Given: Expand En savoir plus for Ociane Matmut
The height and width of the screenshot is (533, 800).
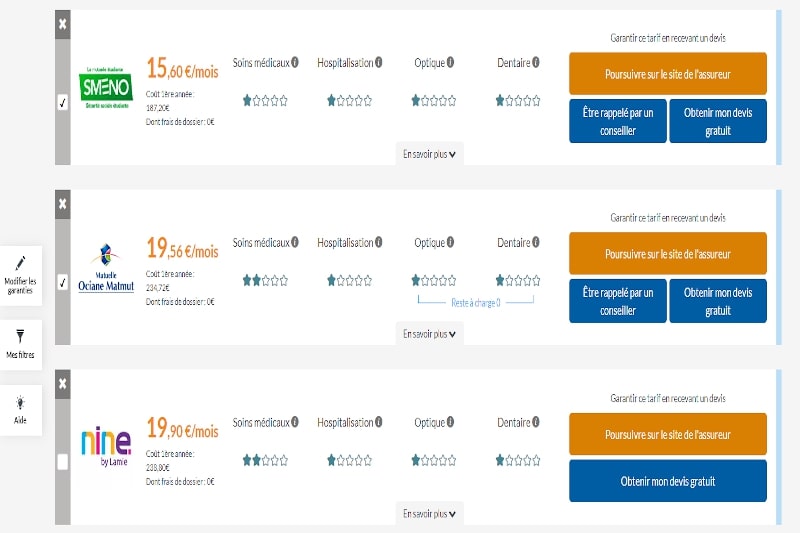Looking at the screenshot, I should pos(429,334).
